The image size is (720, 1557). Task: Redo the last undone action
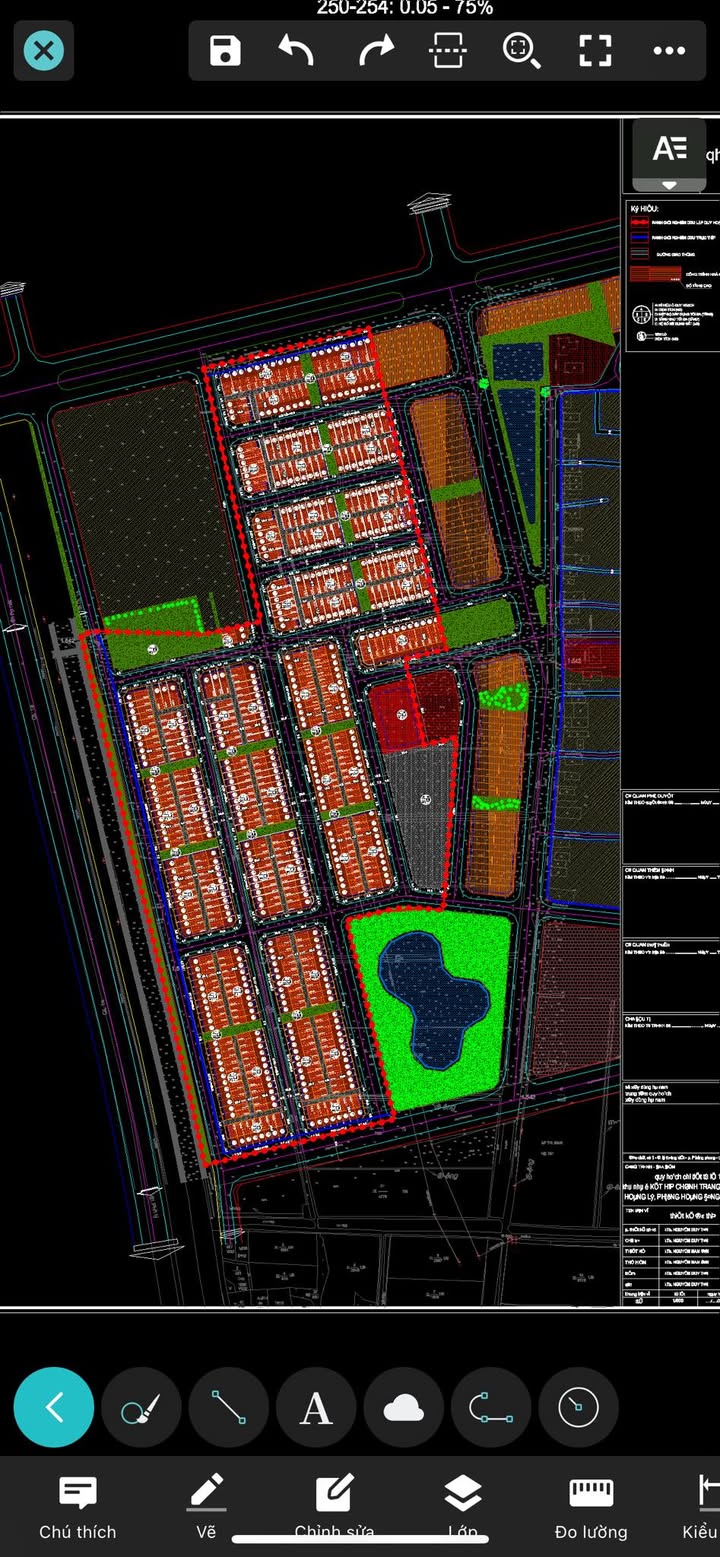(376, 50)
